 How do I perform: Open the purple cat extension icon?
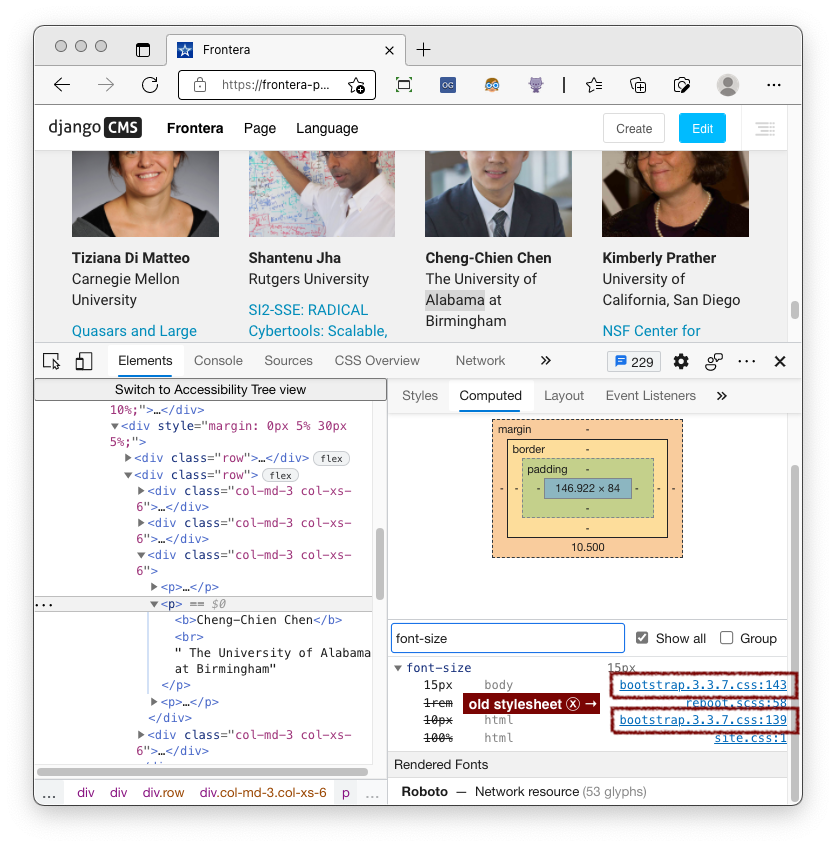click(536, 85)
